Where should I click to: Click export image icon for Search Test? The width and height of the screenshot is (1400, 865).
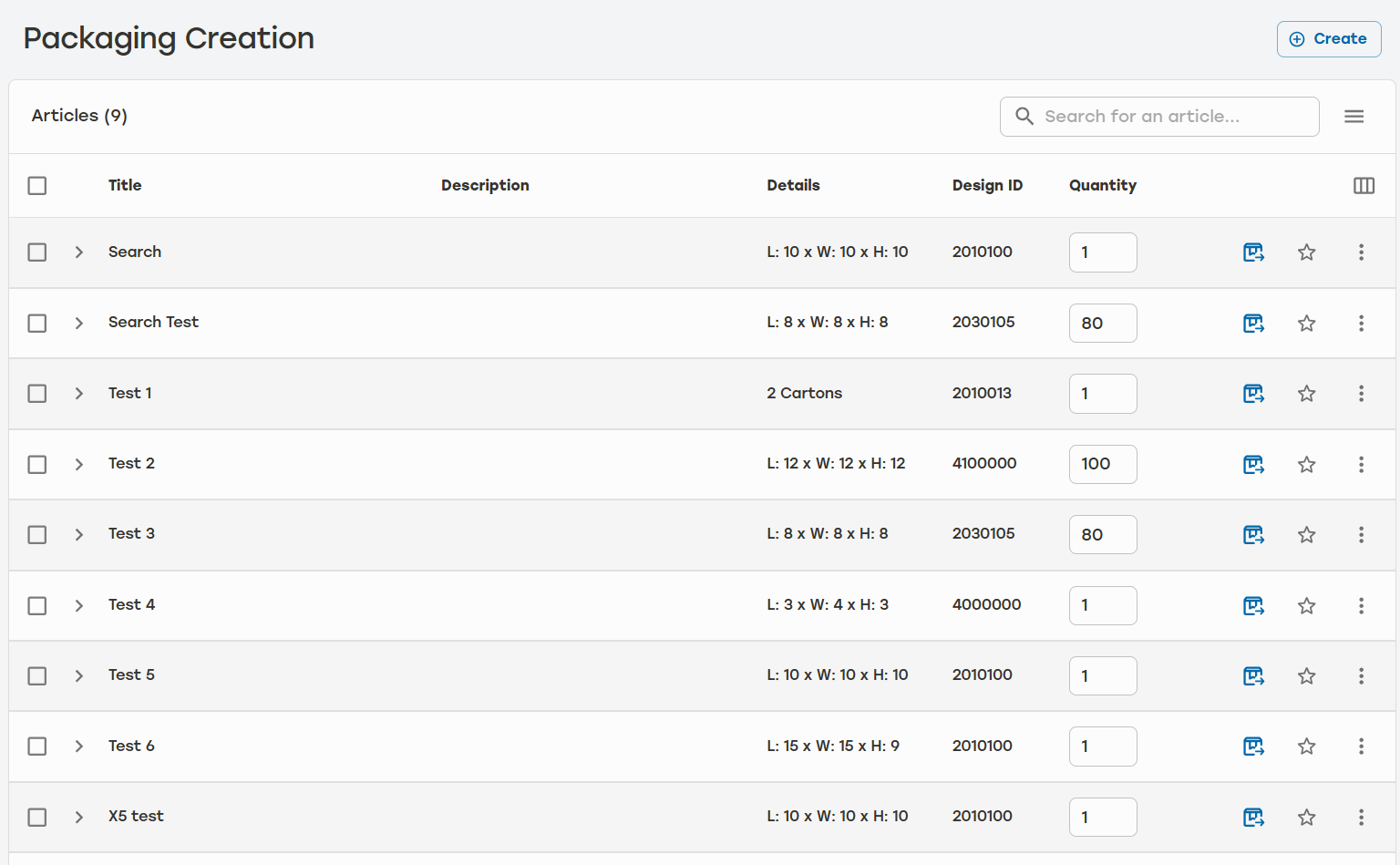1254,323
